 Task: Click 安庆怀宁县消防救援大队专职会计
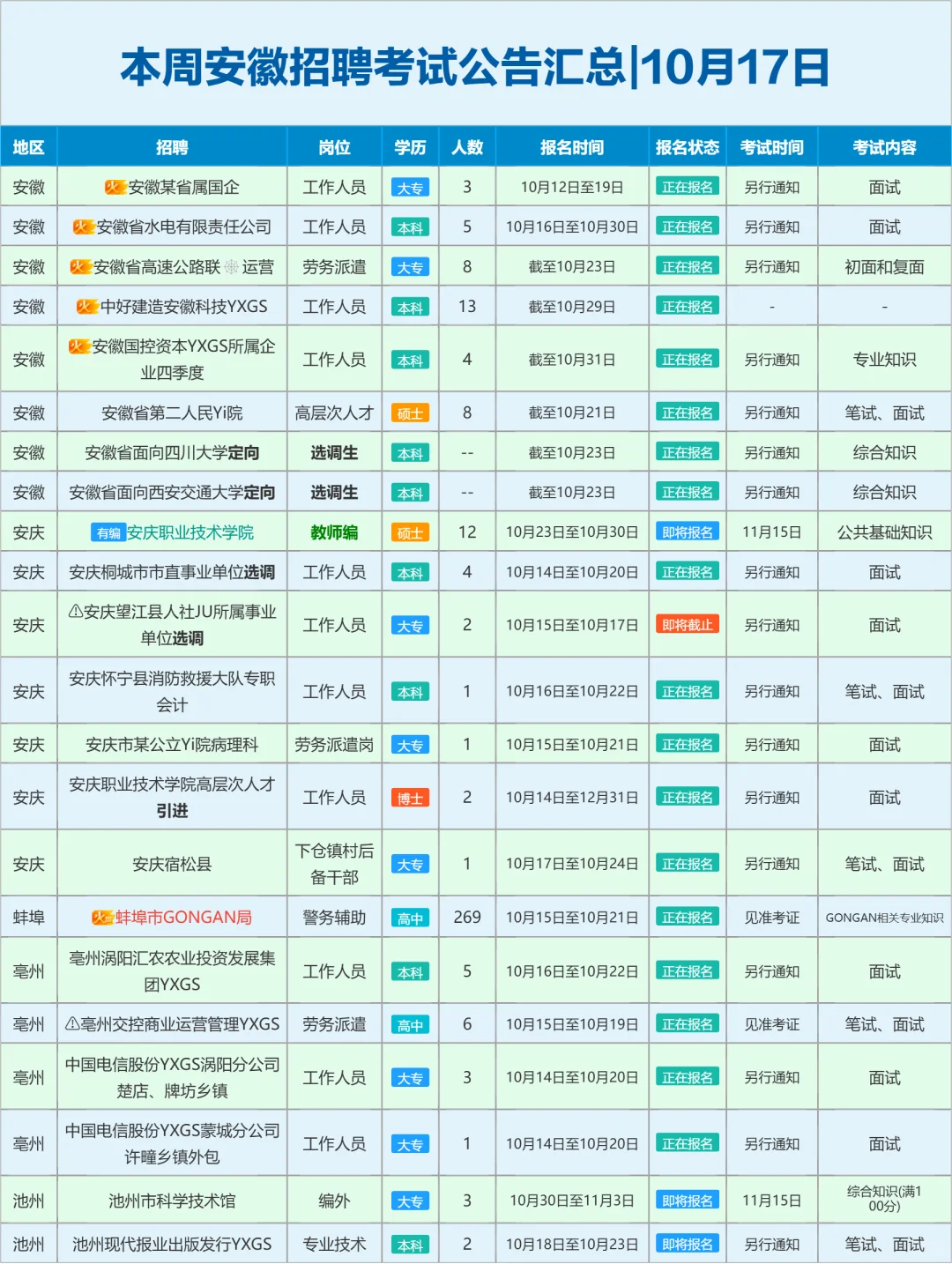coord(172,691)
